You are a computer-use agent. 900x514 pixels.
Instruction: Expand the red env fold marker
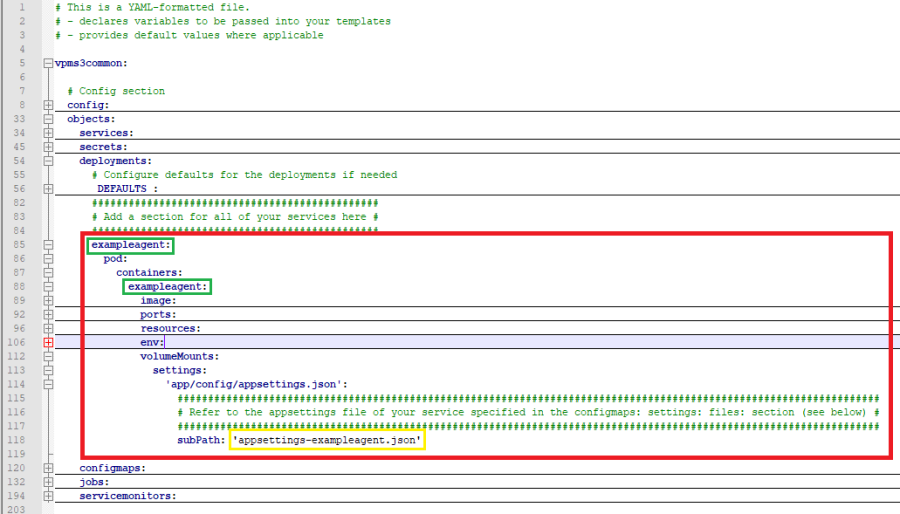pos(47,342)
